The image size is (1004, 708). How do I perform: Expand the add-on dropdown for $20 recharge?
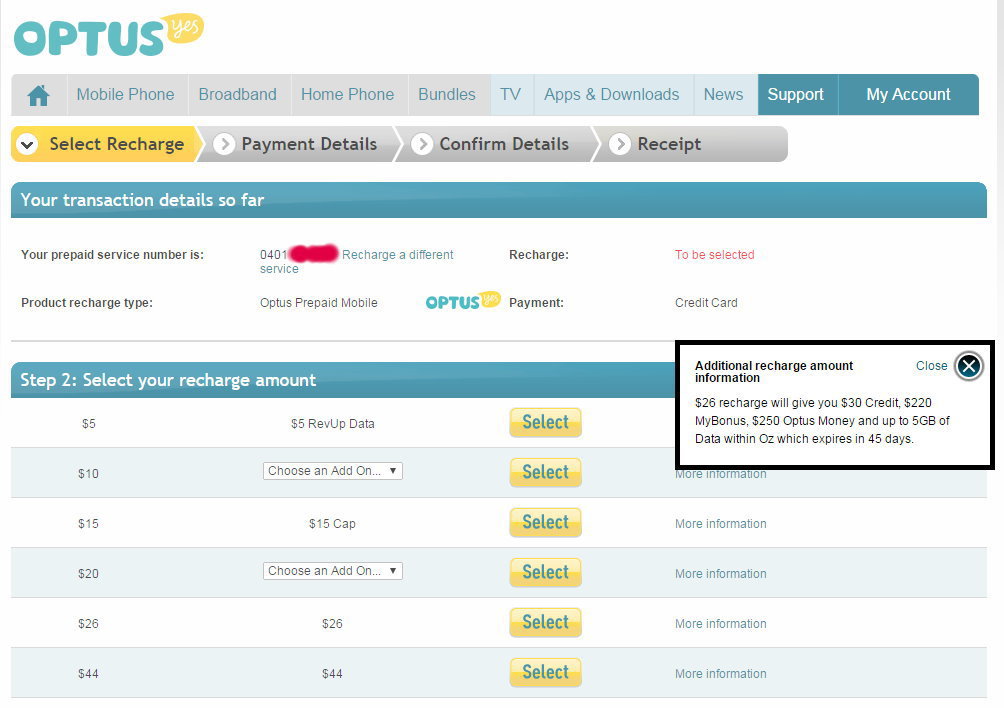[332, 571]
